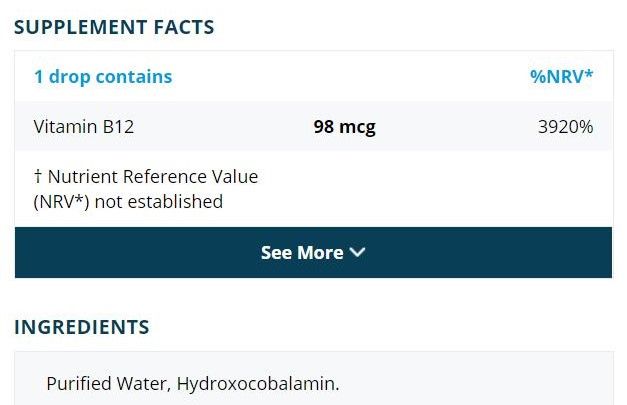
Task: Click the word 'drop' in the table header
Action: click(68, 77)
